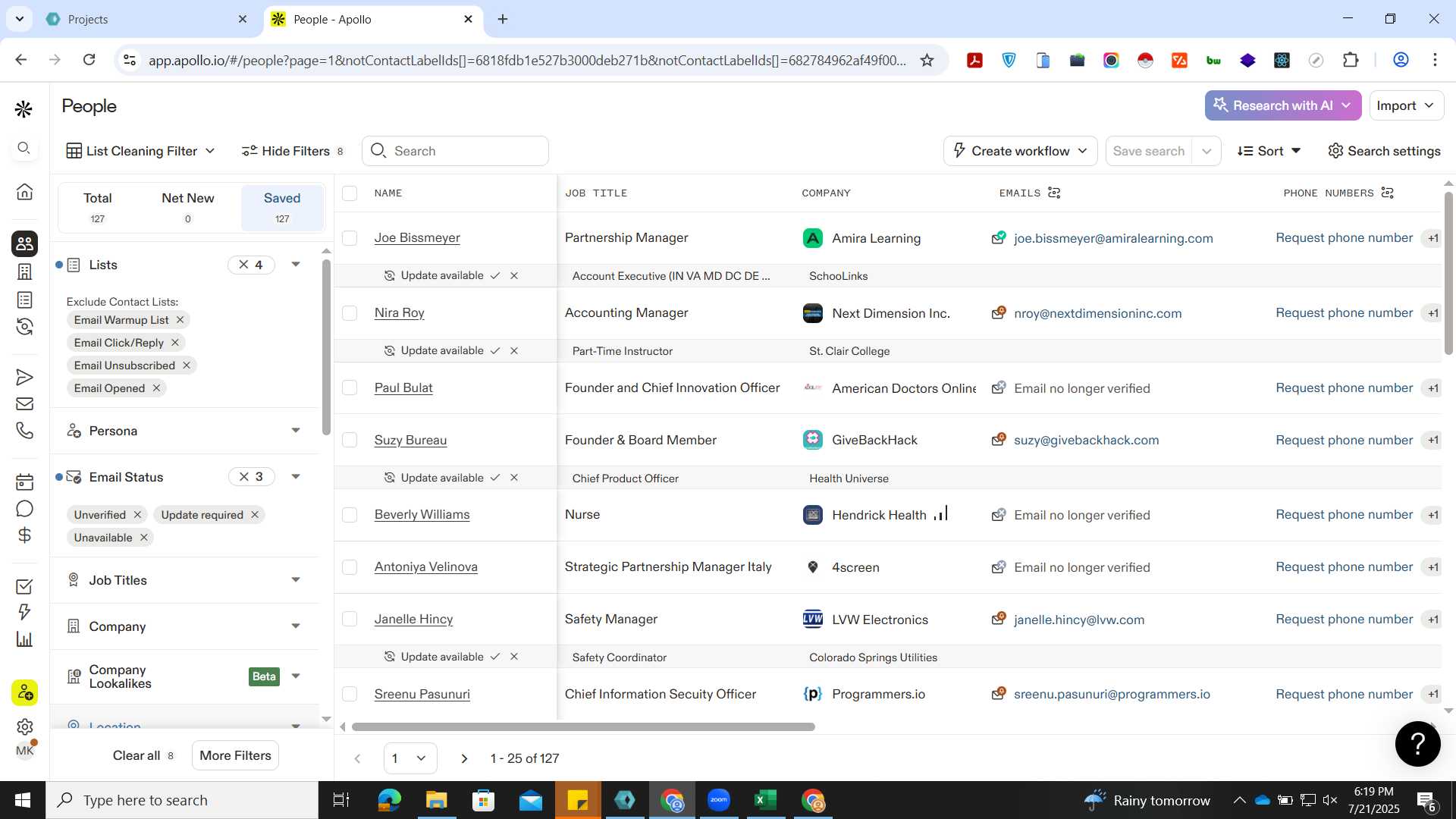The height and width of the screenshot is (819, 1456).
Task: Click Hide Filters button
Action: [x=292, y=151]
